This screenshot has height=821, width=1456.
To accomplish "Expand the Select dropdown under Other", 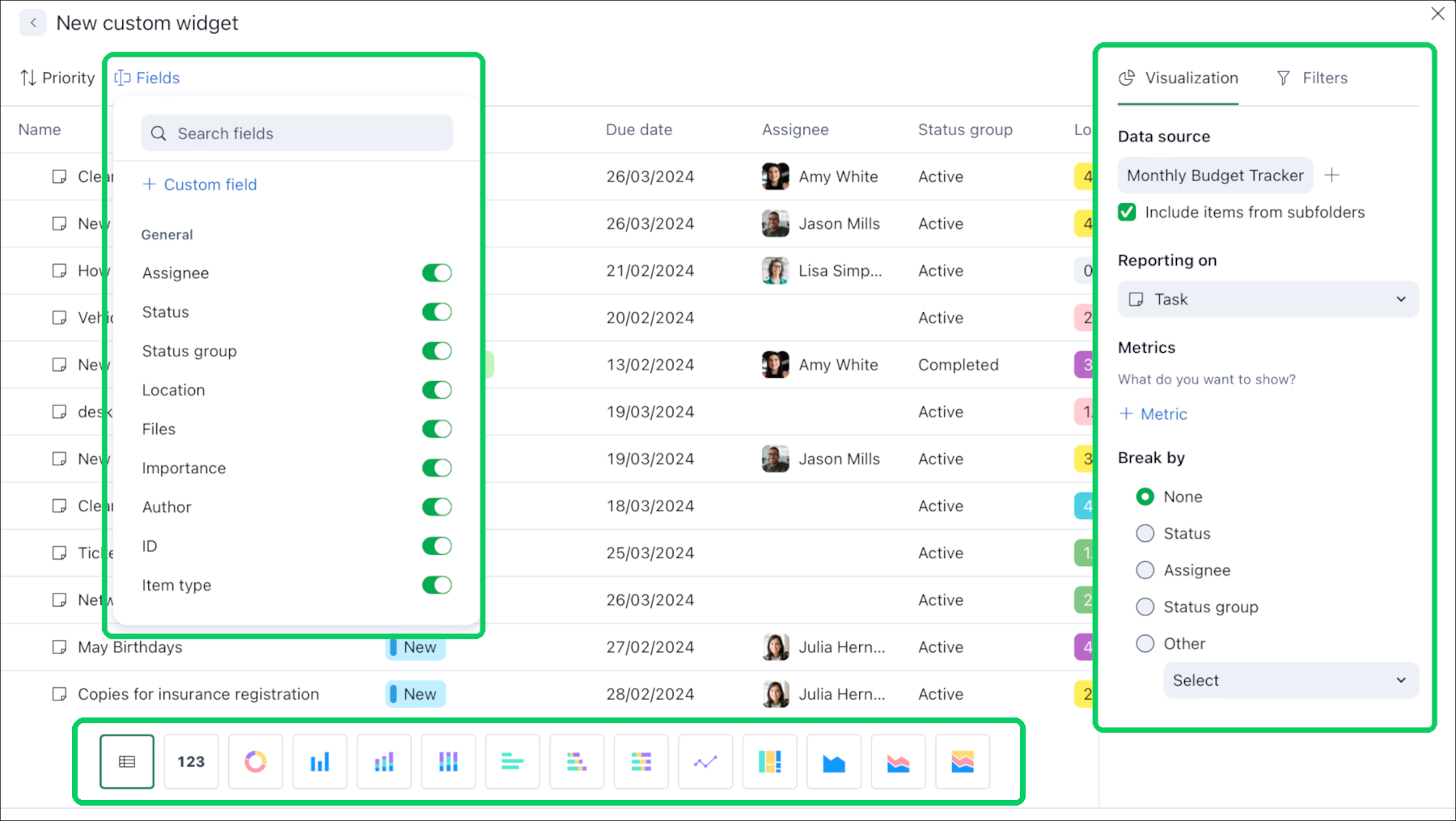I will [x=1291, y=680].
